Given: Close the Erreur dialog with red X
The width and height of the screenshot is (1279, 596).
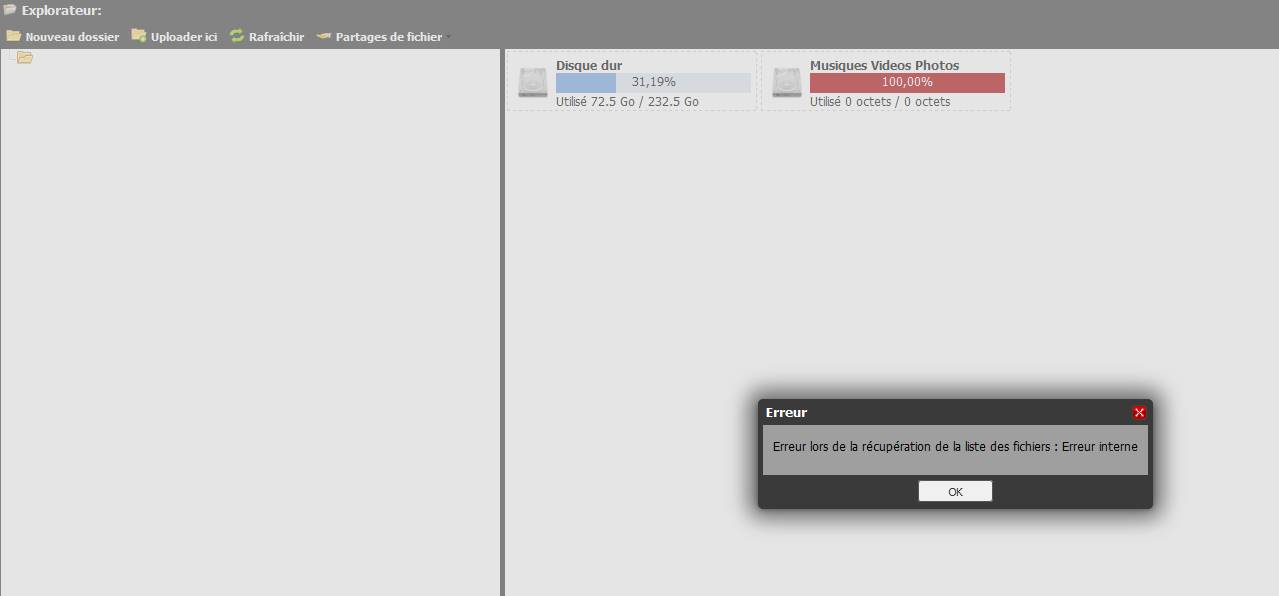Looking at the screenshot, I should click(1139, 412).
